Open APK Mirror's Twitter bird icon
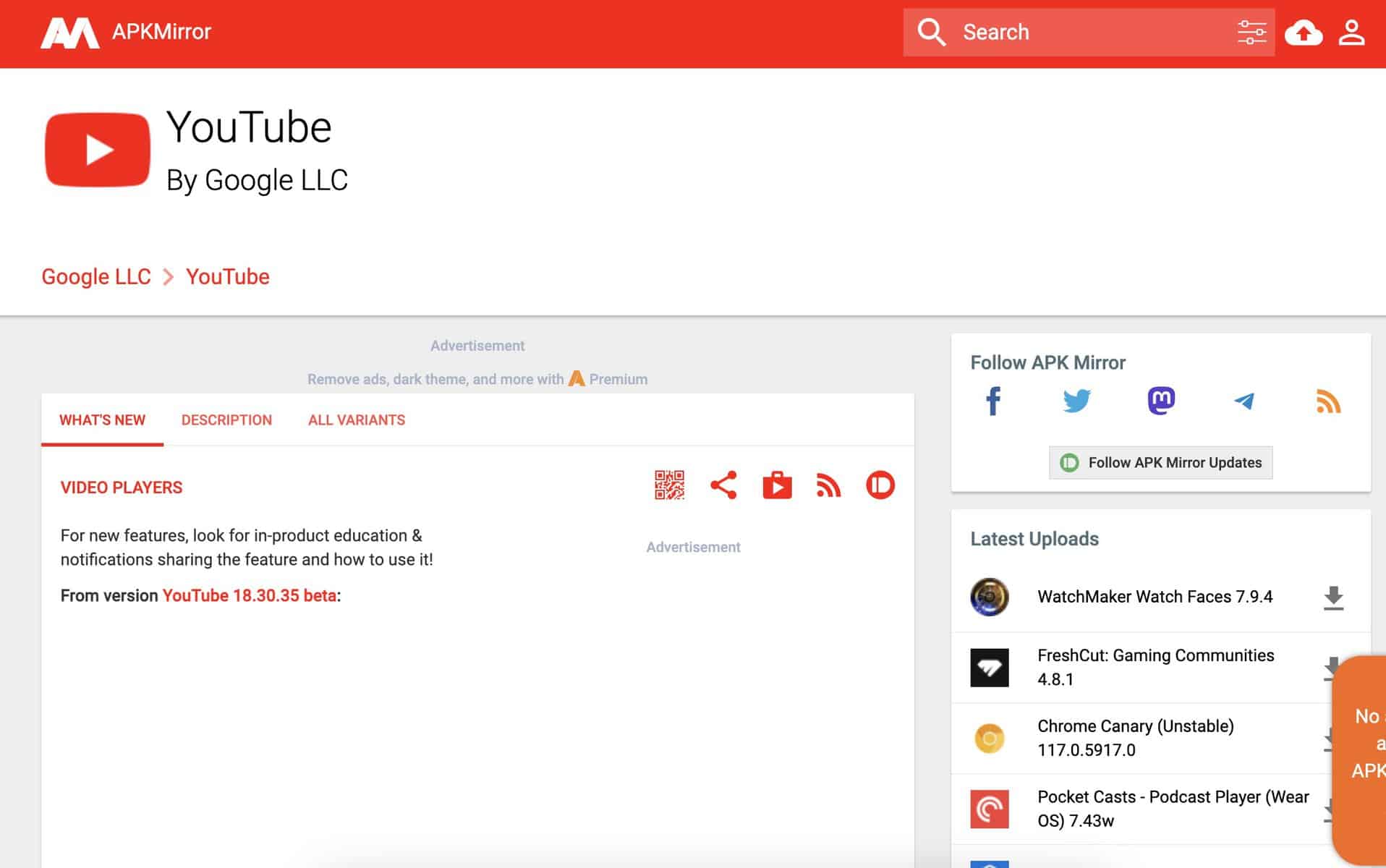Image resolution: width=1386 pixels, height=868 pixels. tap(1076, 401)
